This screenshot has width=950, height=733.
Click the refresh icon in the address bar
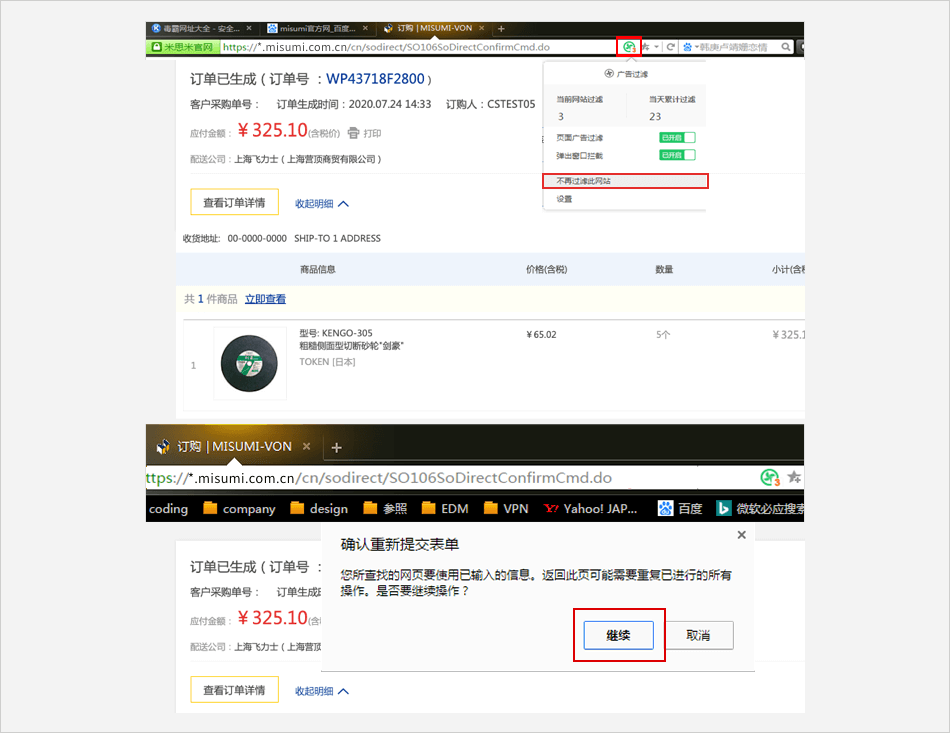point(671,47)
